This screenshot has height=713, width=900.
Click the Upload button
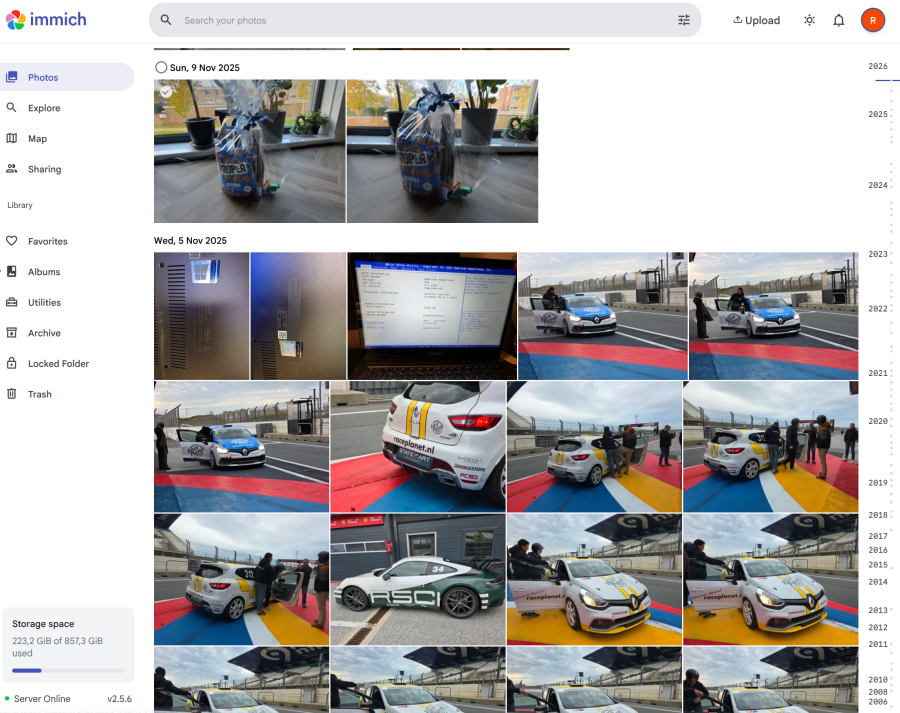pyautogui.click(x=756, y=20)
